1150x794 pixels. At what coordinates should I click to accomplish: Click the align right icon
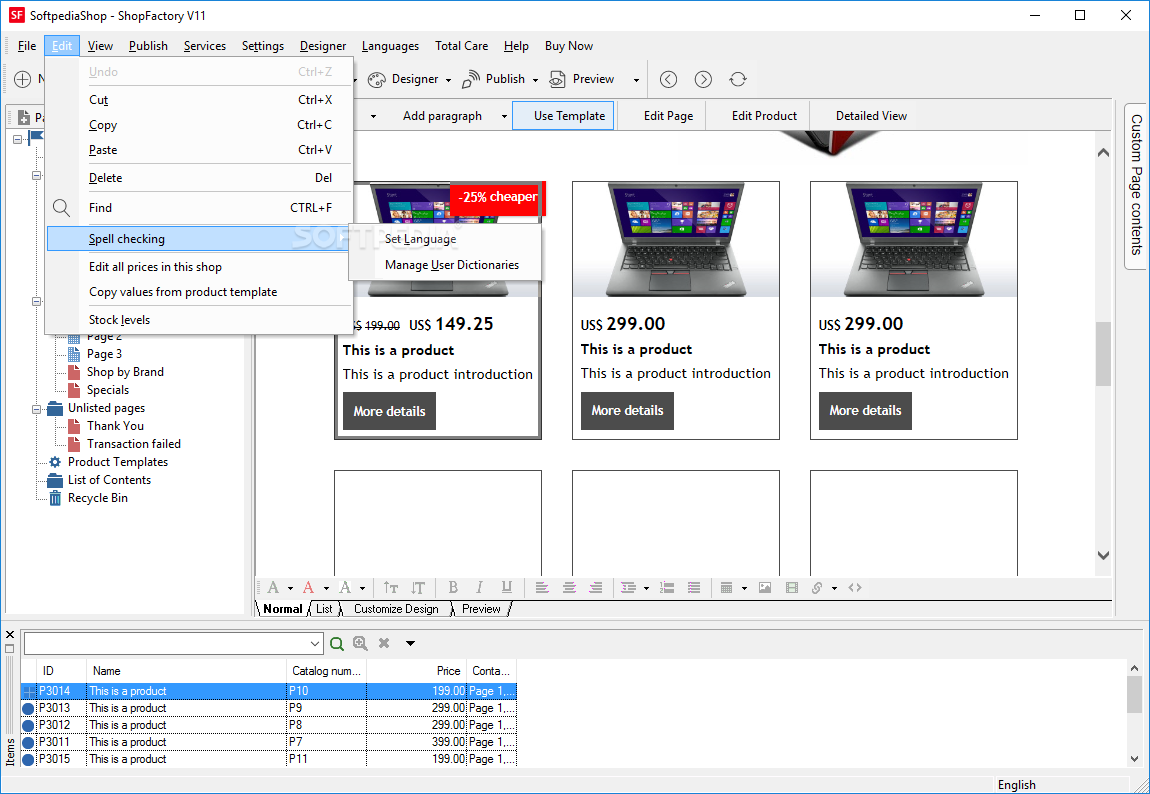click(596, 587)
